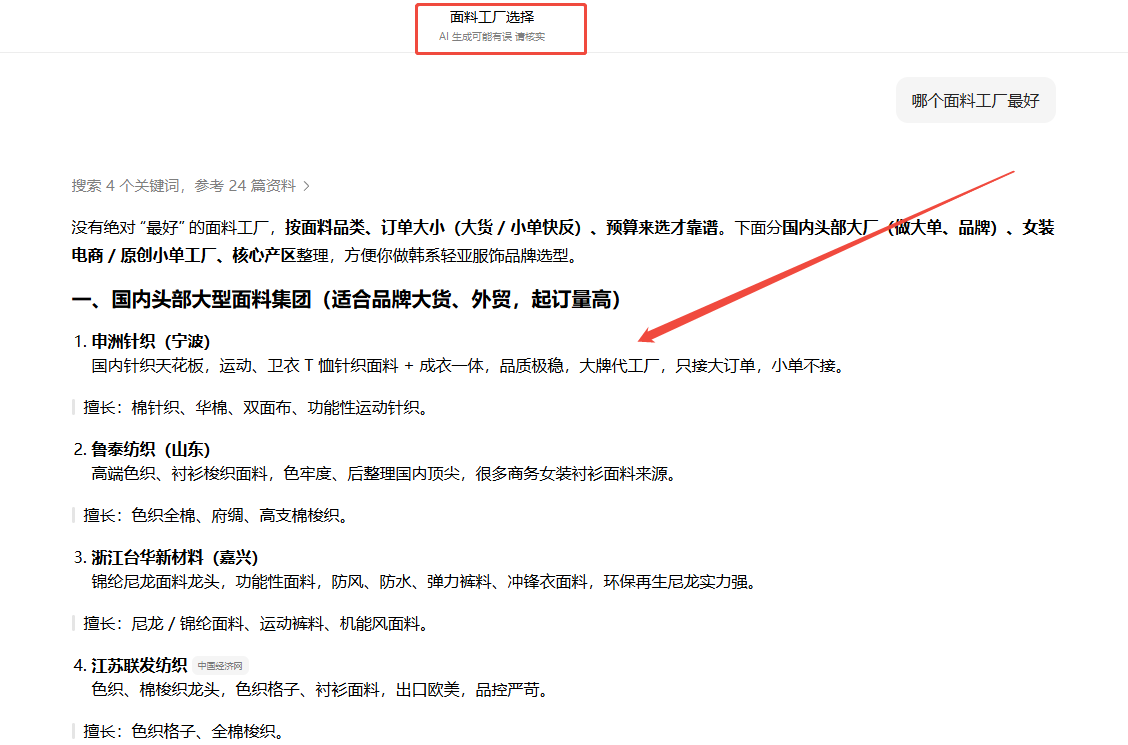Click the intro paragraph starting 没有绝对“最好”

[563, 242]
